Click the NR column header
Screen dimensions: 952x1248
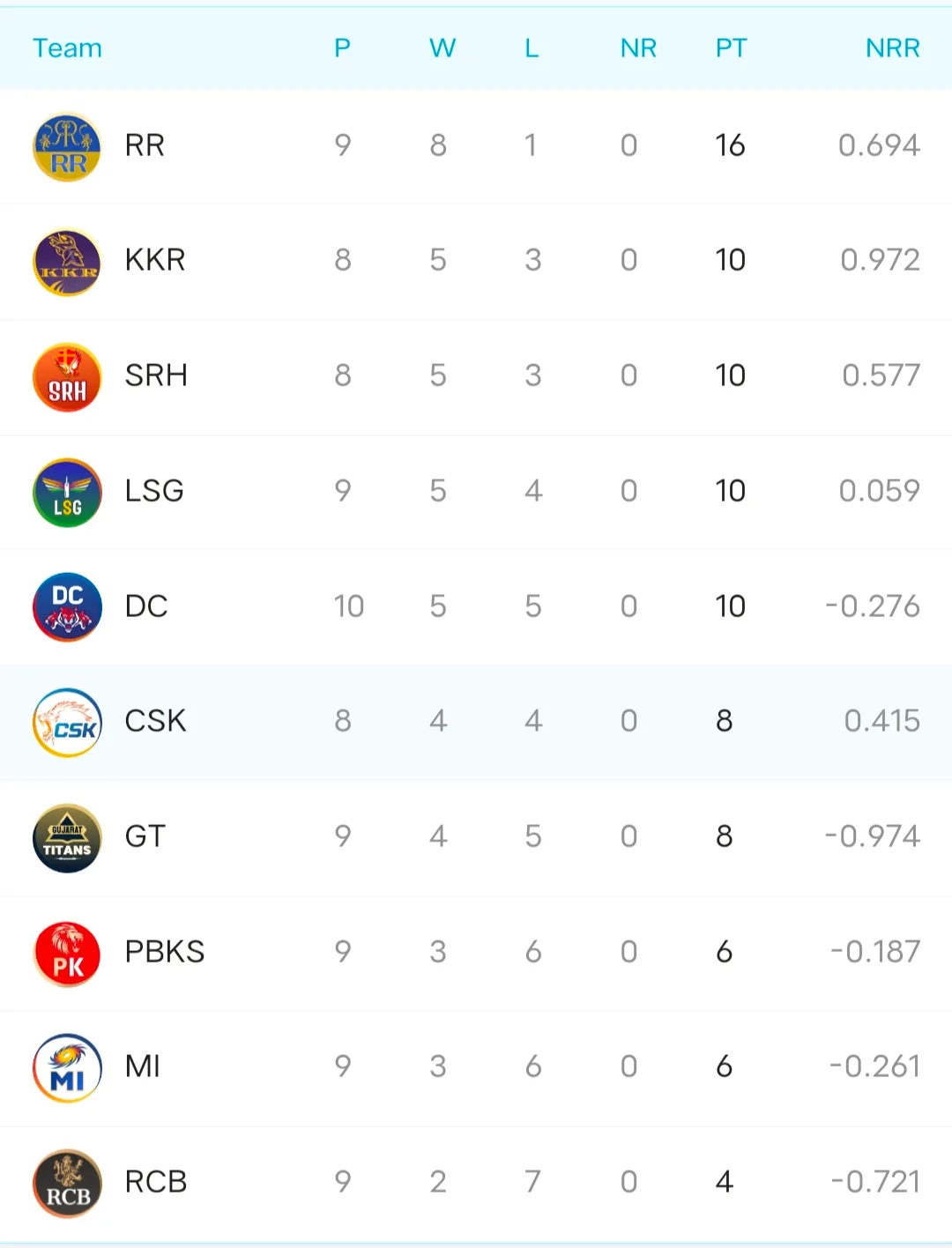coord(638,48)
